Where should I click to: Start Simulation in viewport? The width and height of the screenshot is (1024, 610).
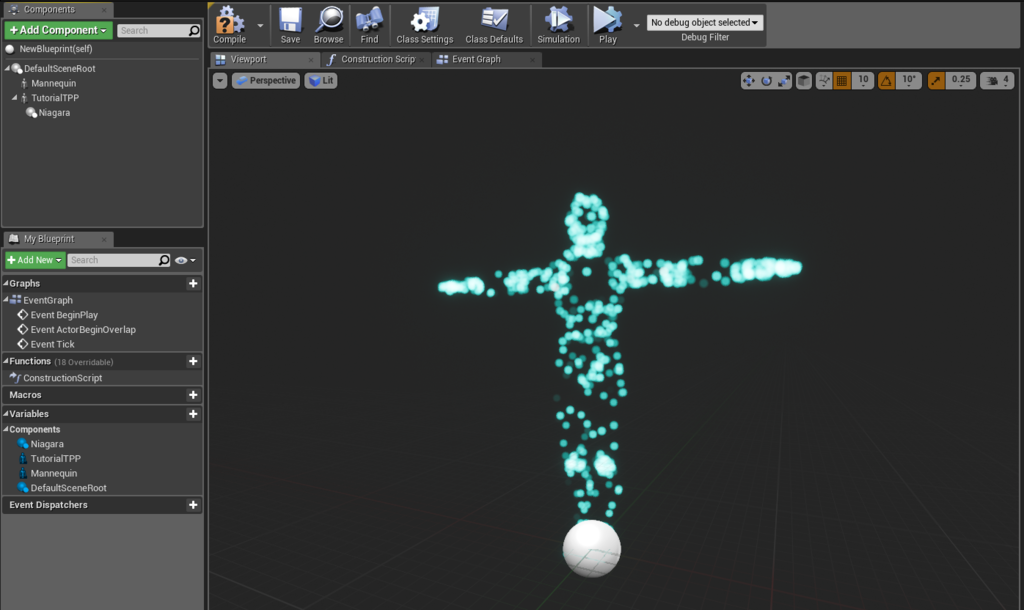558,25
